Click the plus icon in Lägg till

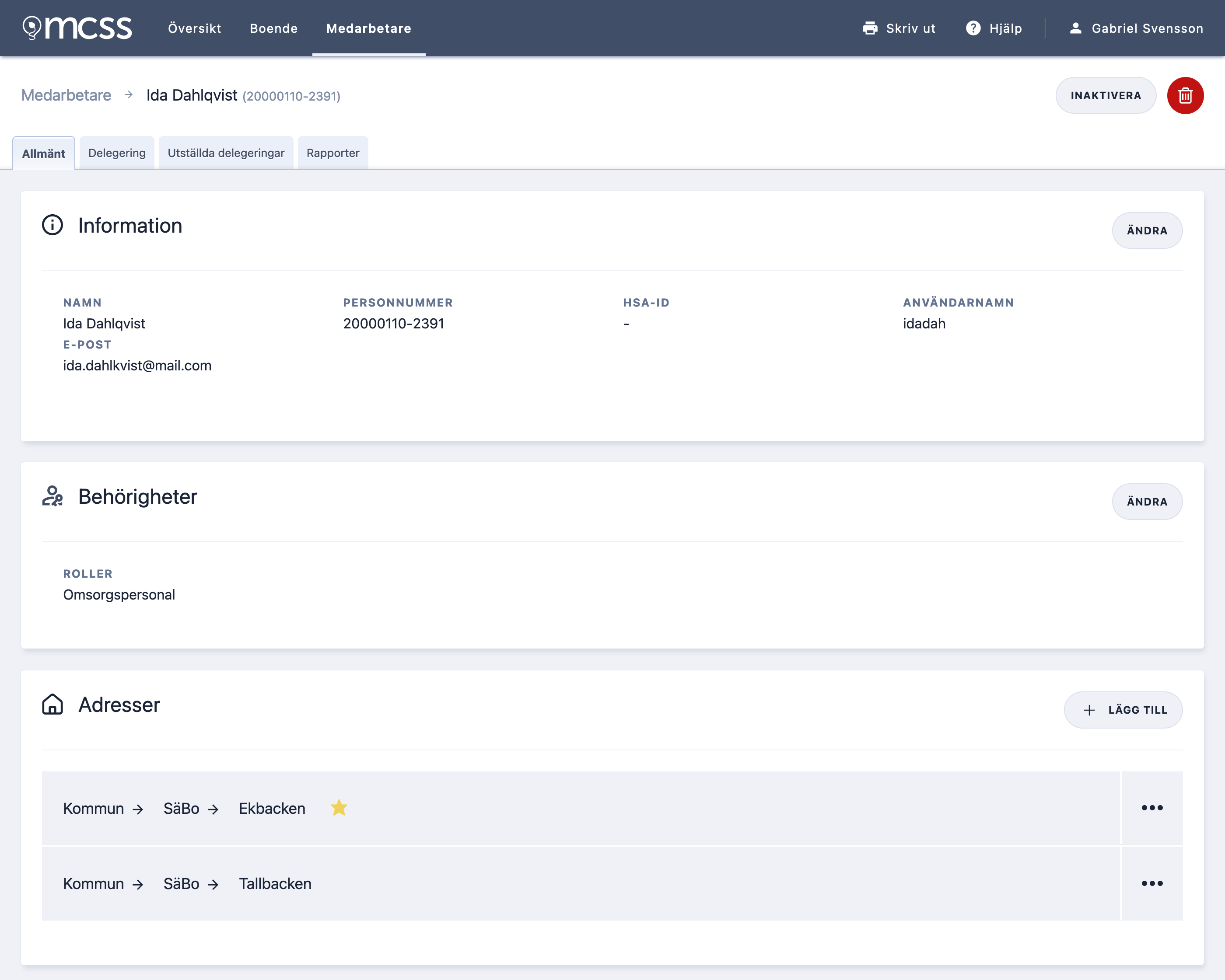pos(1089,710)
